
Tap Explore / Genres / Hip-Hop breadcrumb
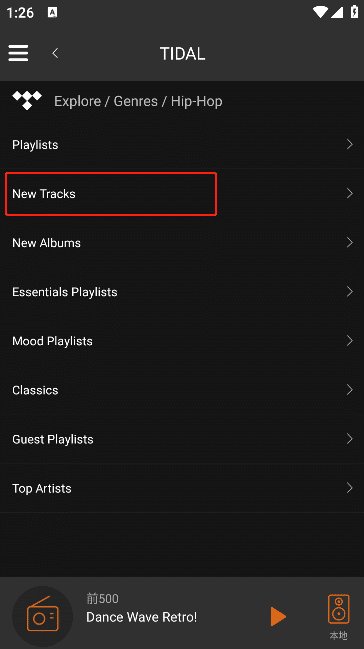(138, 101)
